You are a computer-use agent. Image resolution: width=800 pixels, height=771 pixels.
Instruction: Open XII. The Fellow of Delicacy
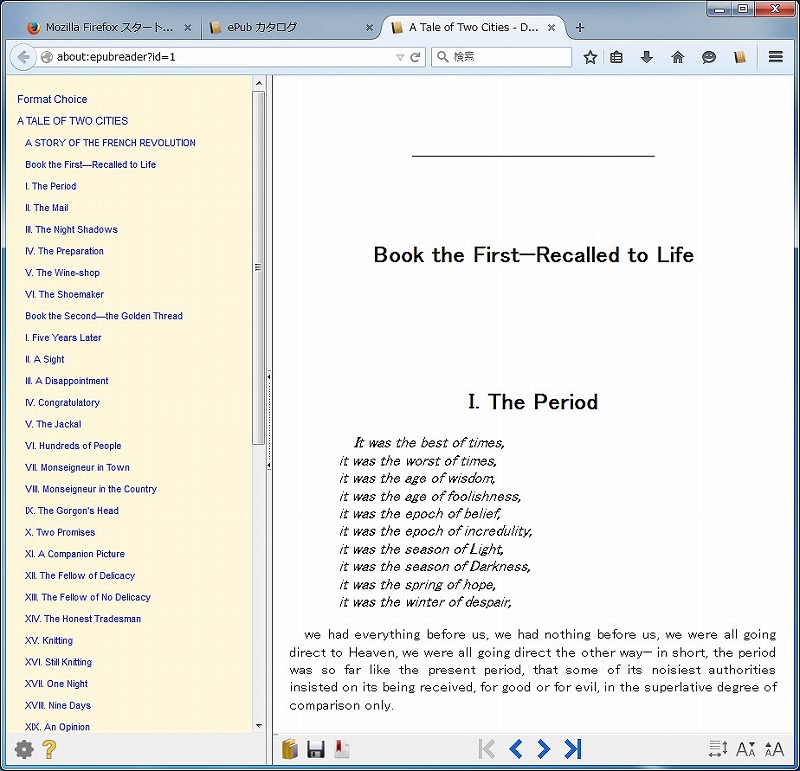80,576
